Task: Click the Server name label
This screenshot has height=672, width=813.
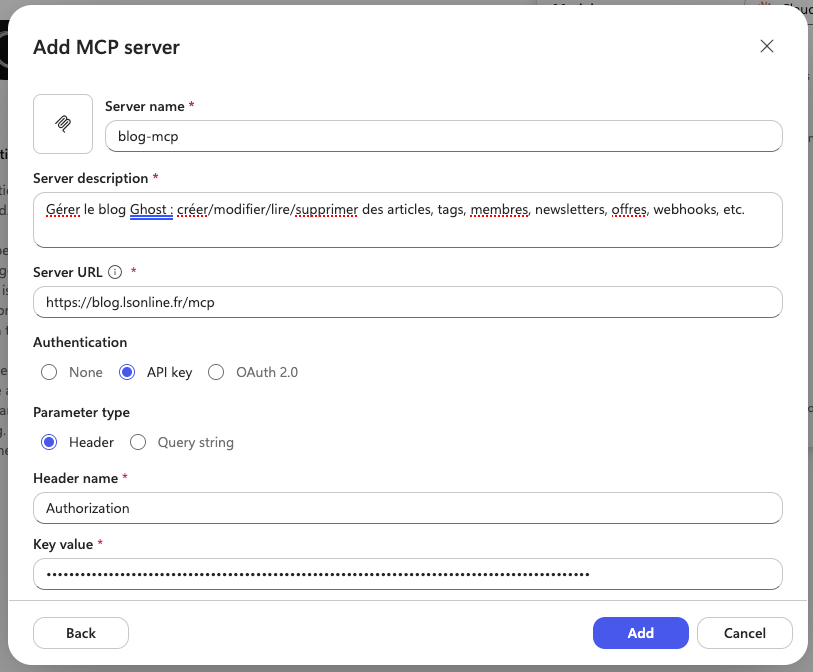Action: click(x=145, y=106)
